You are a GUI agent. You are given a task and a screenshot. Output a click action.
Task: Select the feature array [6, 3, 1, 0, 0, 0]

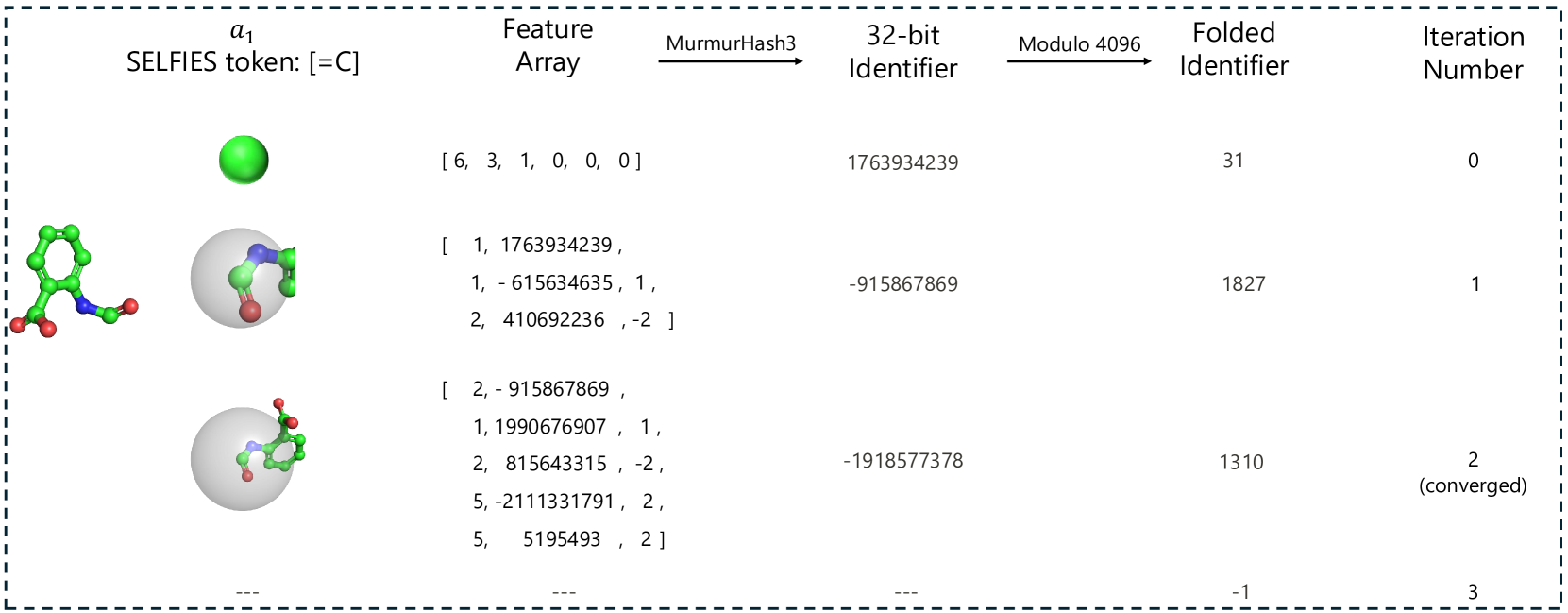coord(541,161)
